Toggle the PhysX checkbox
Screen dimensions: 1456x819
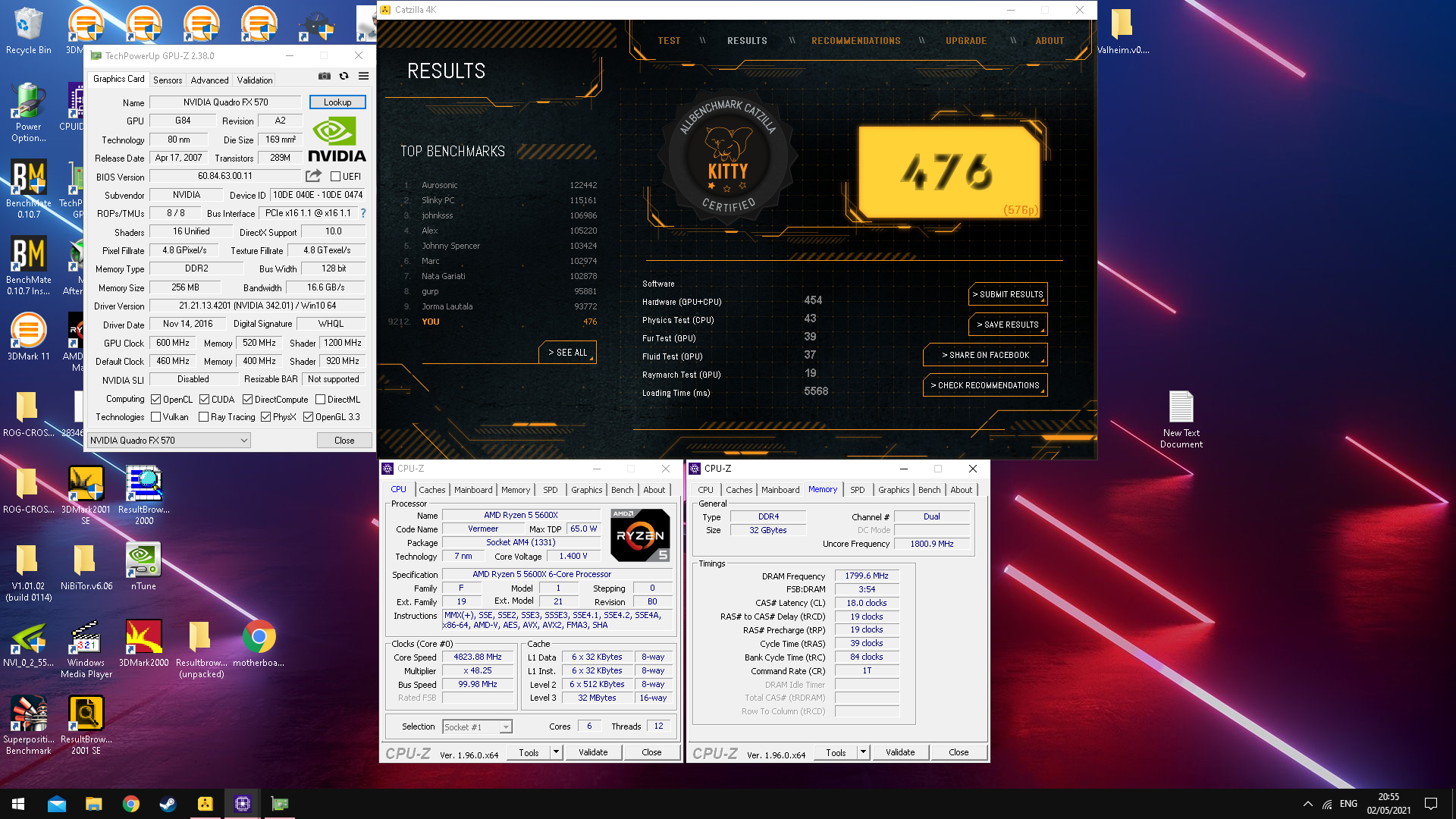point(265,417)
